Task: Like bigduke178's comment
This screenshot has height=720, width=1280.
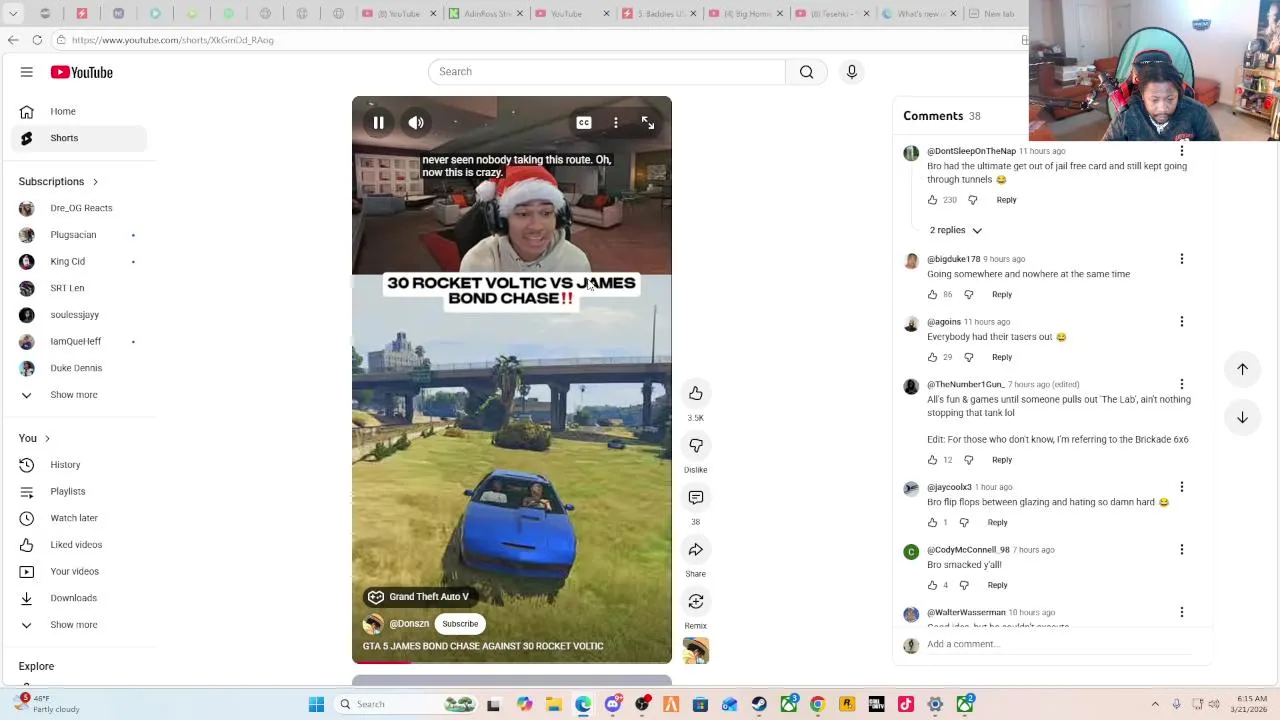Action: click(x=933, y=295)
